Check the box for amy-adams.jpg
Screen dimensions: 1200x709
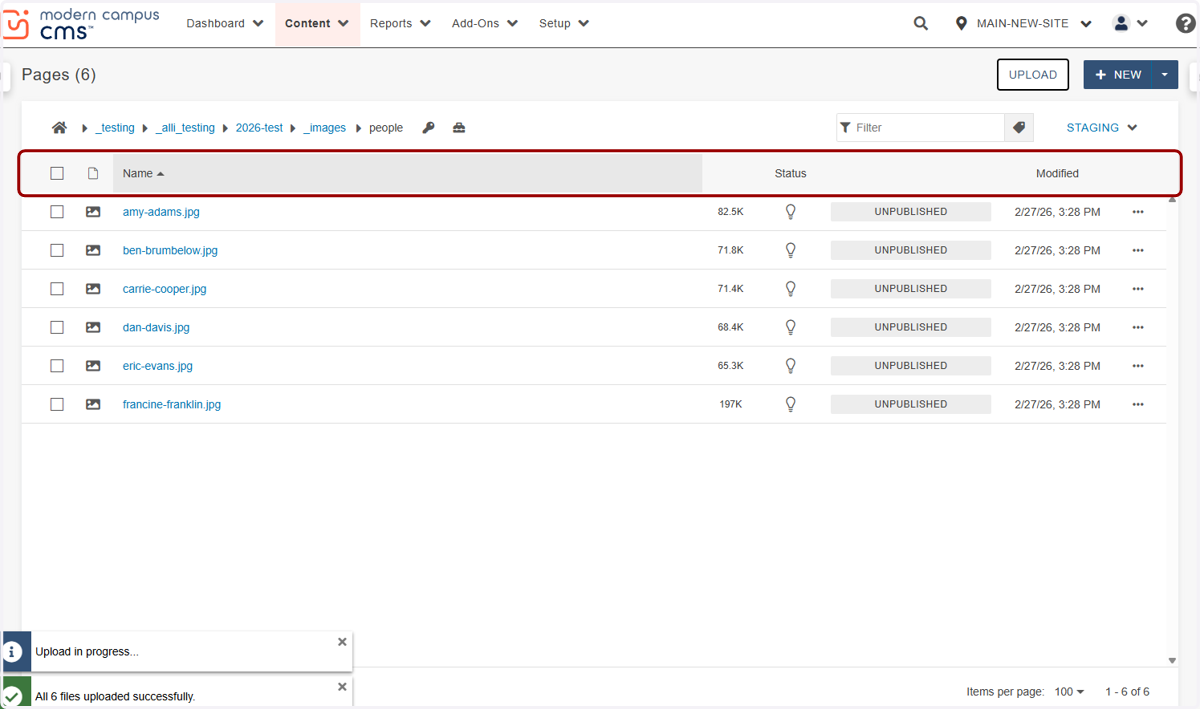[57, 212]
